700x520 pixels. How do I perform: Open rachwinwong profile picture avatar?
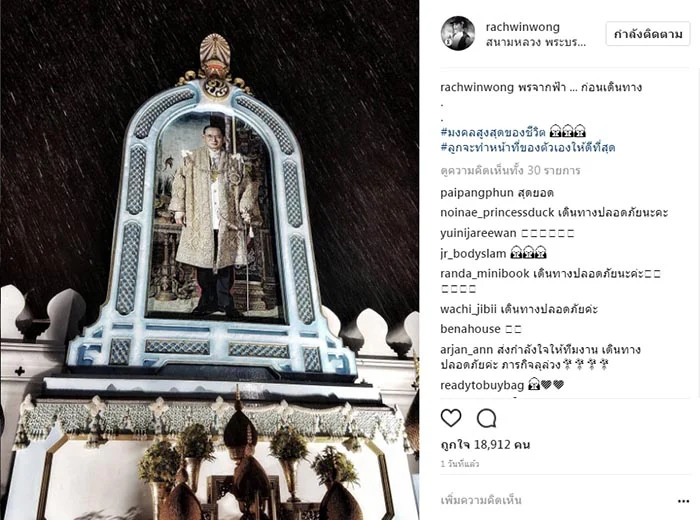(x=458, y=33)
